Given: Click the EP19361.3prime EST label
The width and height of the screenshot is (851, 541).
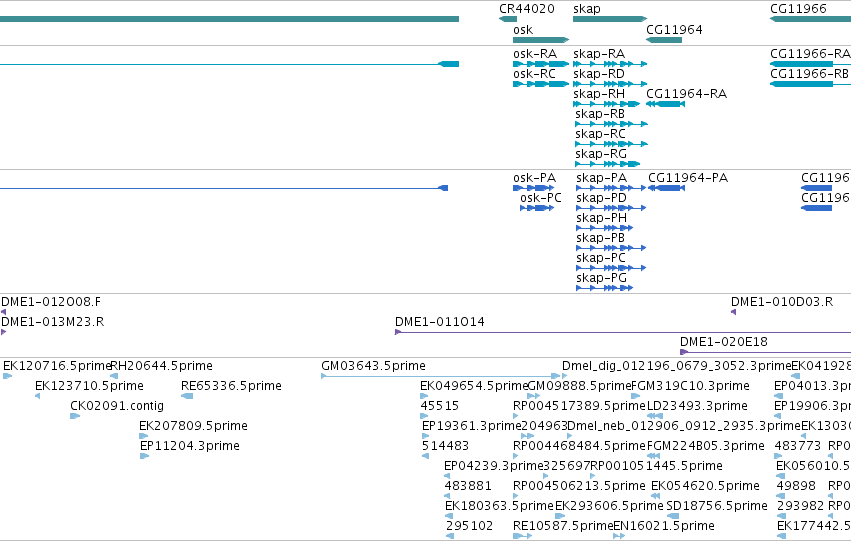Looking at the screenshot, I should pos(471,427).
